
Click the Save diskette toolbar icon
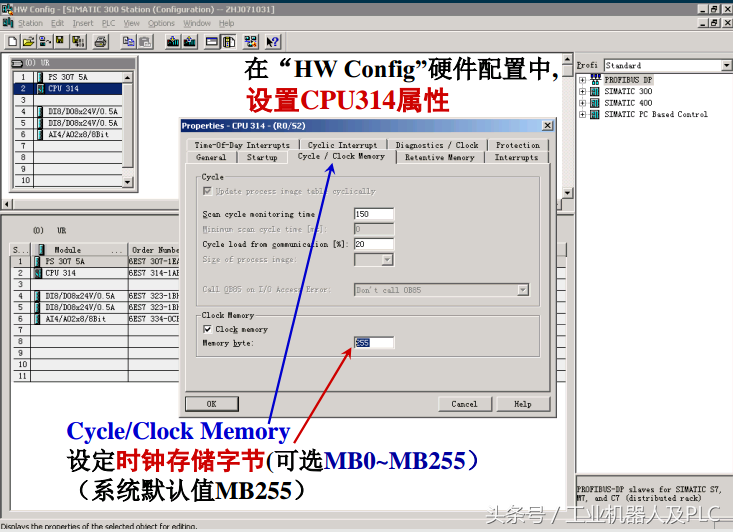click(60, 42)
